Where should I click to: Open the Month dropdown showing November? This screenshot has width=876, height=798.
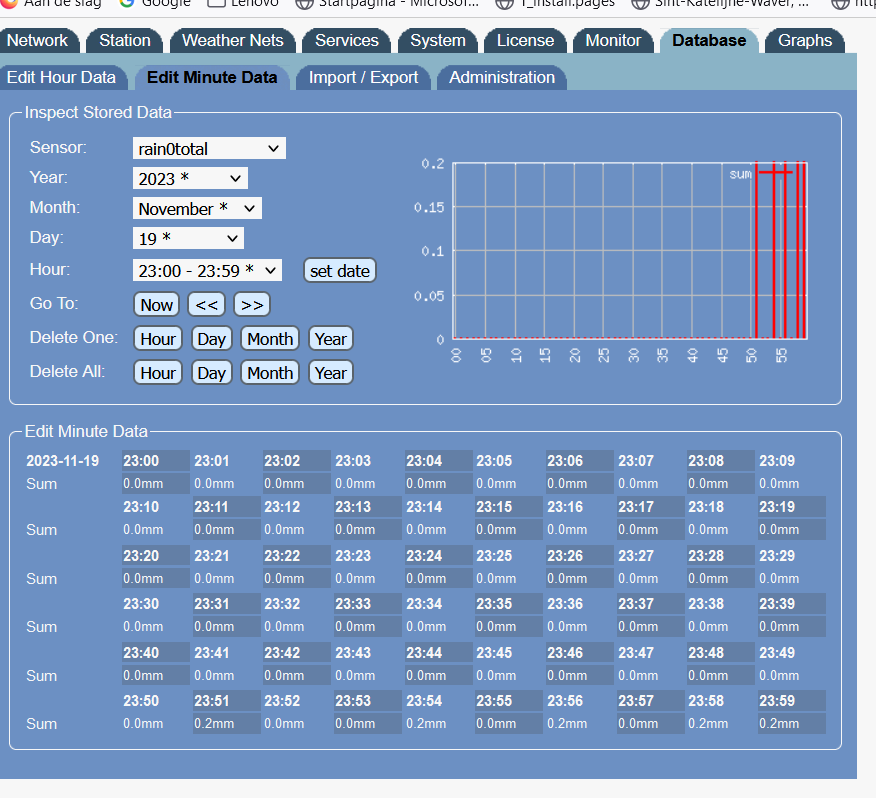(197, 209)
